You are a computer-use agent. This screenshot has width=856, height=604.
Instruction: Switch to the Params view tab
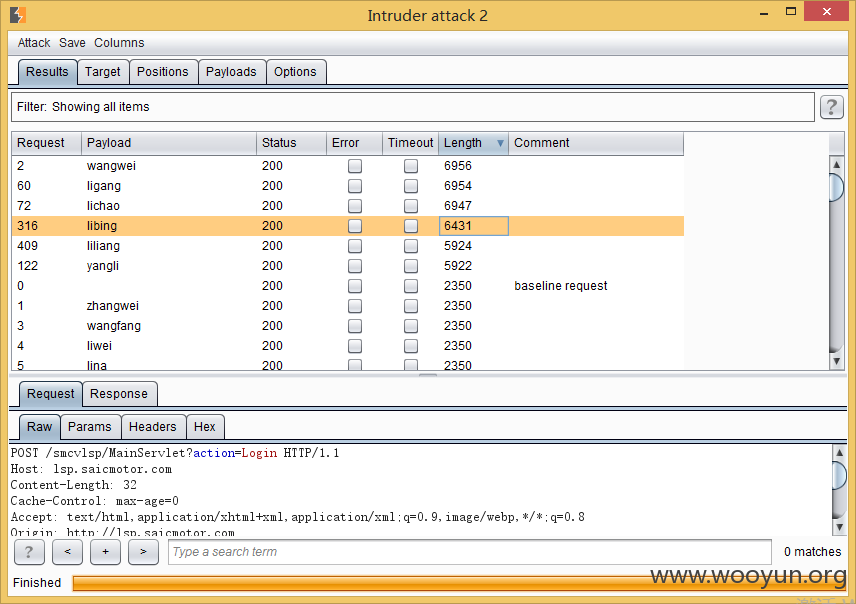click(90, 427)
